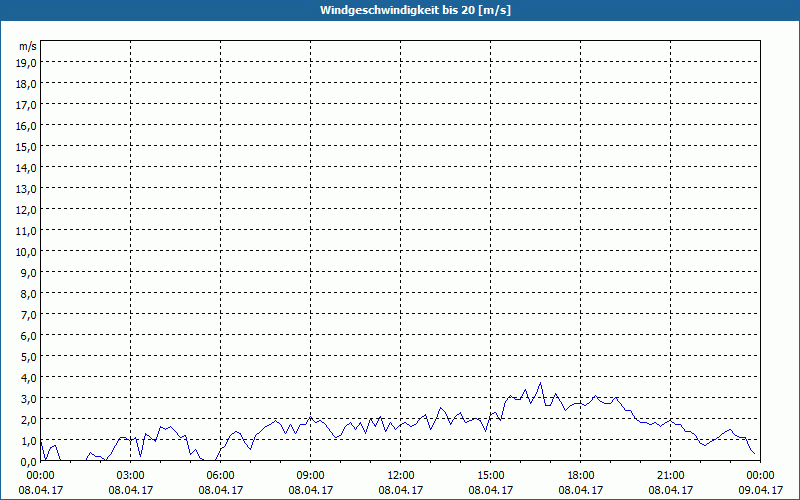Click the wind speed peak near 16:40
Viewport: 800px width, 500px height.
540,383
